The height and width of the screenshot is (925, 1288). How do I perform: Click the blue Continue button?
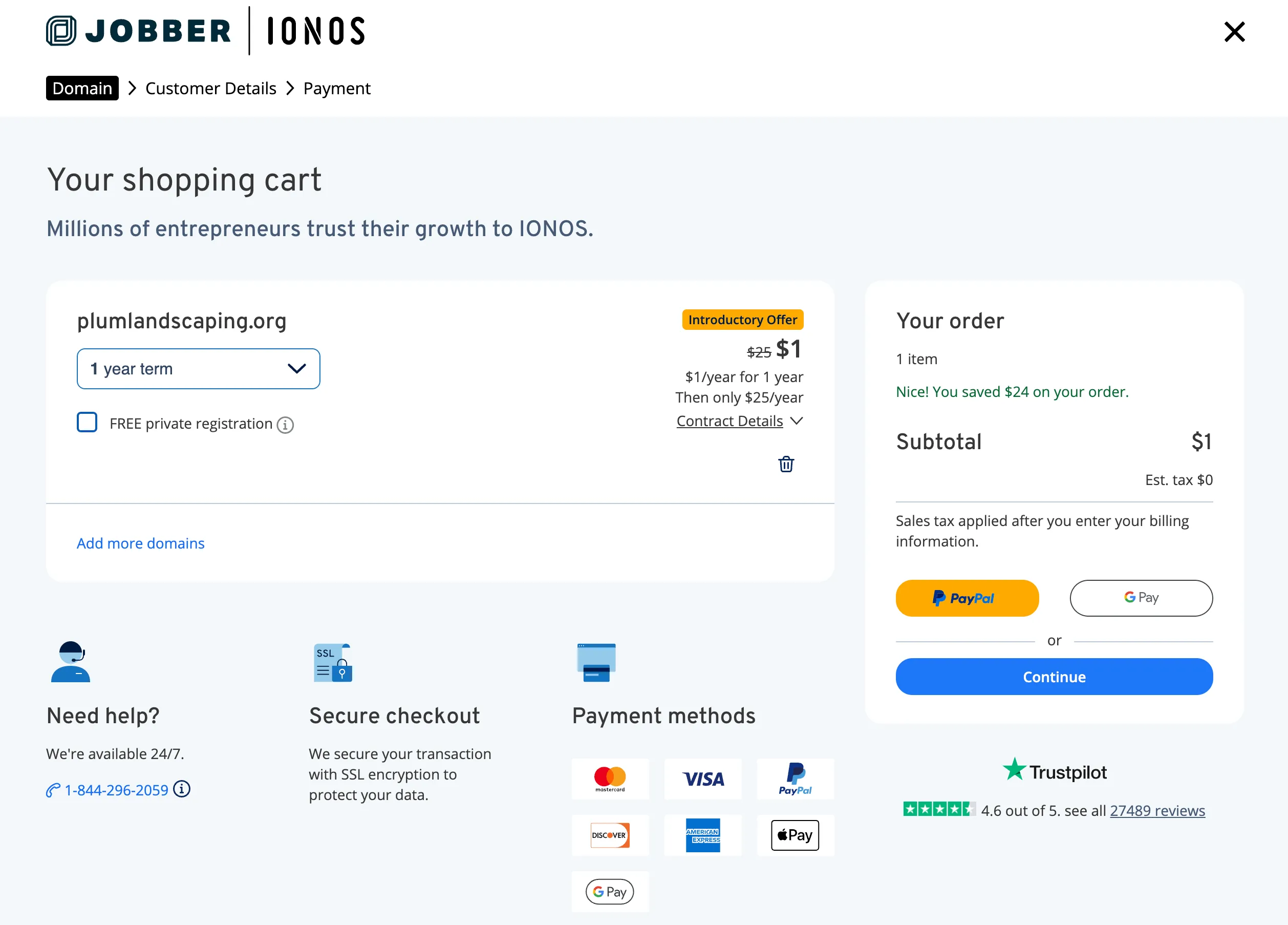[x=1054, y=677]
